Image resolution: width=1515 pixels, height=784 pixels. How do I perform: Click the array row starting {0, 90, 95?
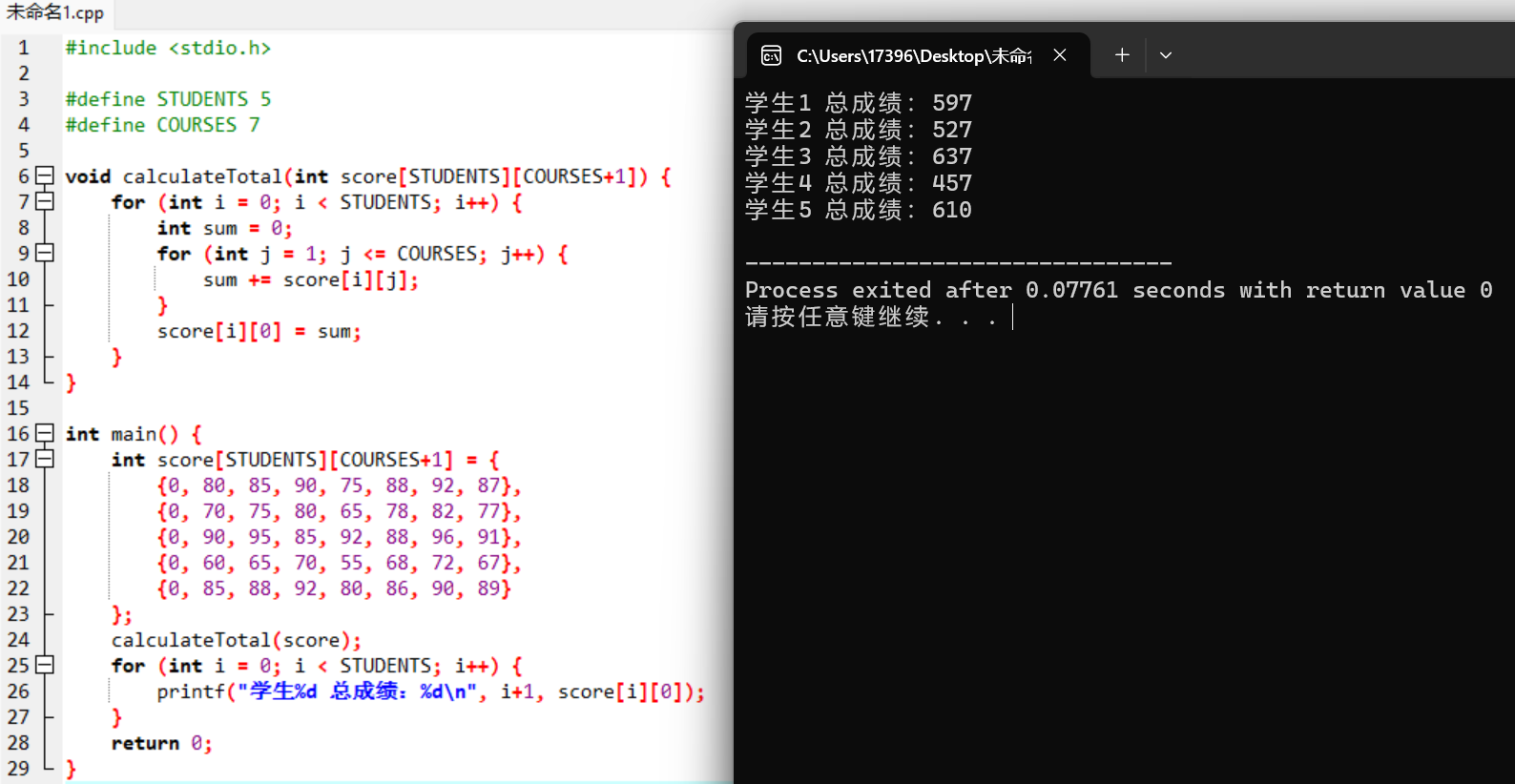pos(340,537)
